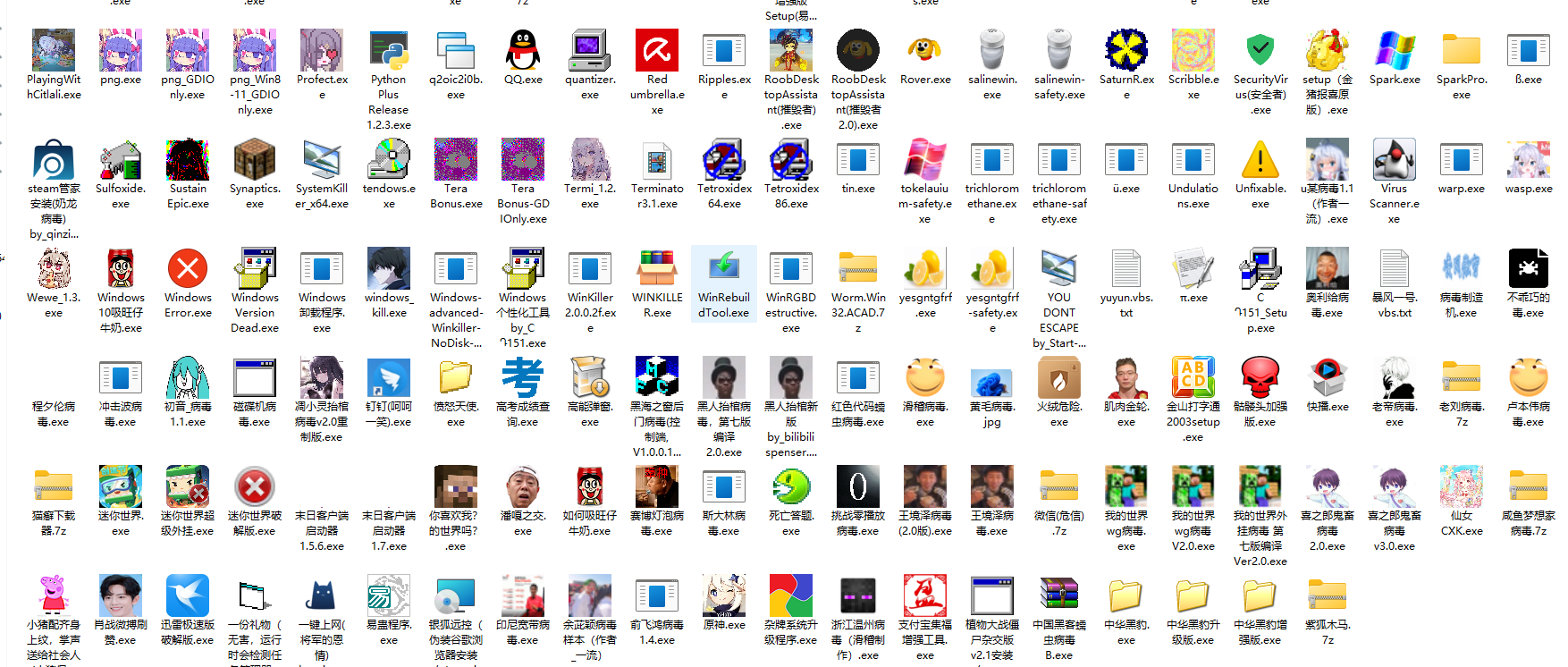Screen dimensions: 1568x667
Task: Select the Synaptics.exe Minecraft block icon
Action: 255,160
